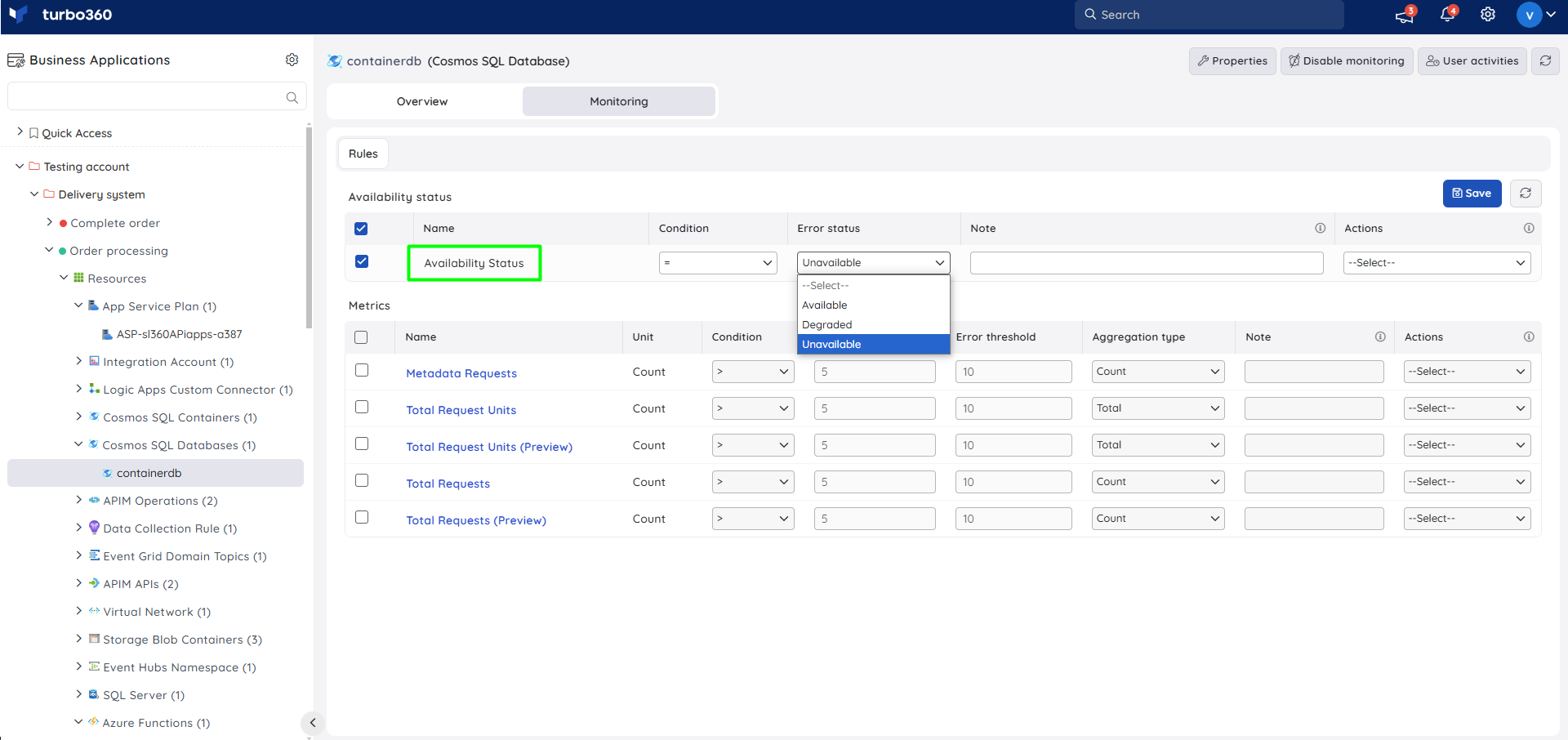
Task: Switch to the Overview tab
Action: point(422,101)
